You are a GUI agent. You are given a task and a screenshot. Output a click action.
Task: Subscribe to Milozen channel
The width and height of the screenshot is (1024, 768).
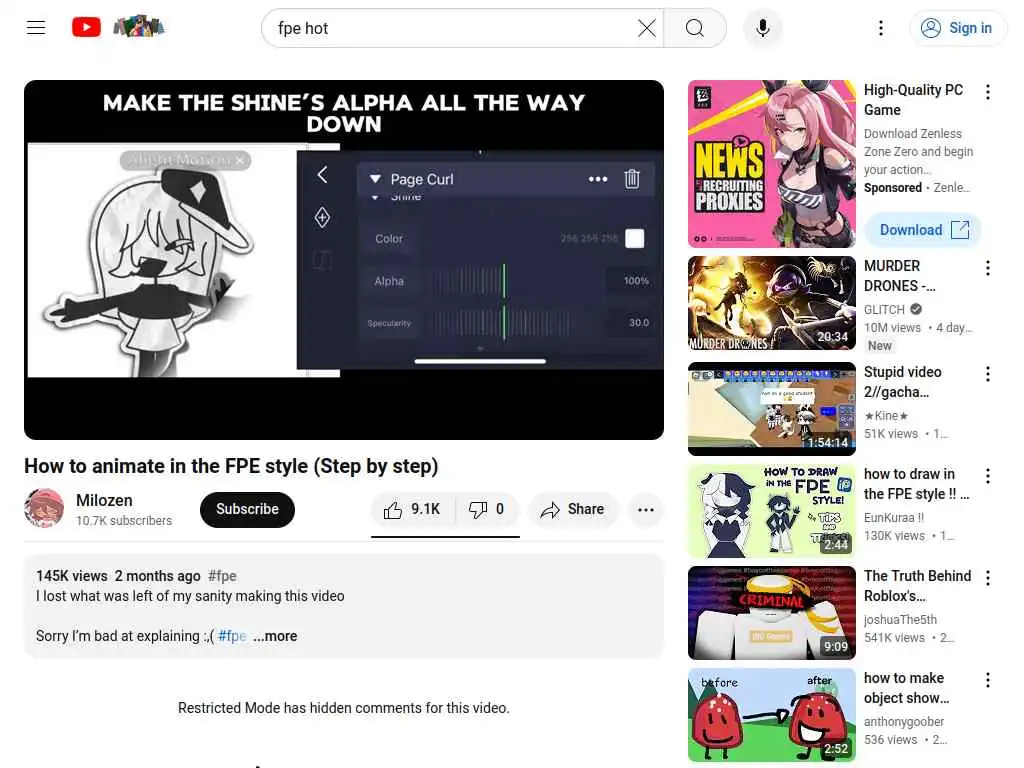click(x=248, y=509)
